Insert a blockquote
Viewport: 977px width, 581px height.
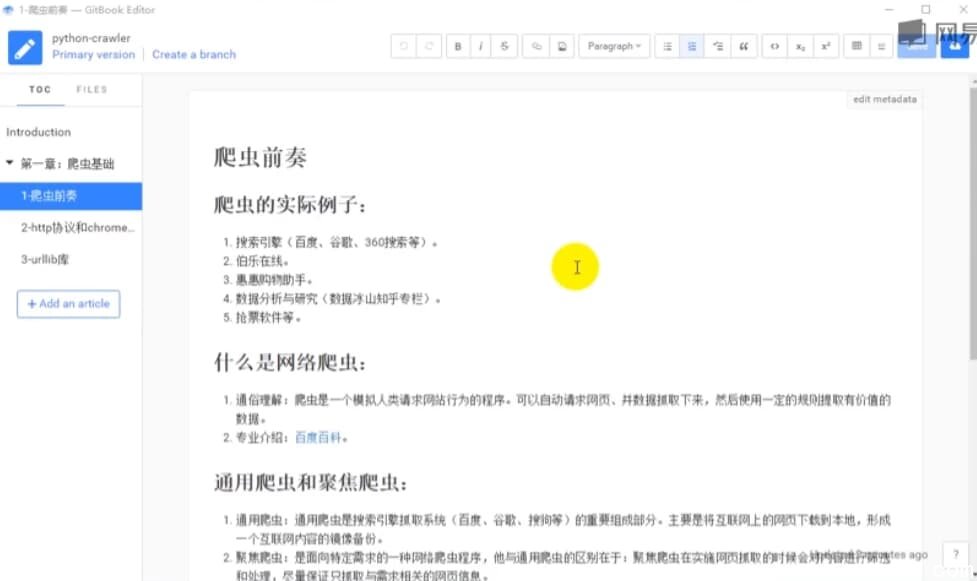click(745, 46)
